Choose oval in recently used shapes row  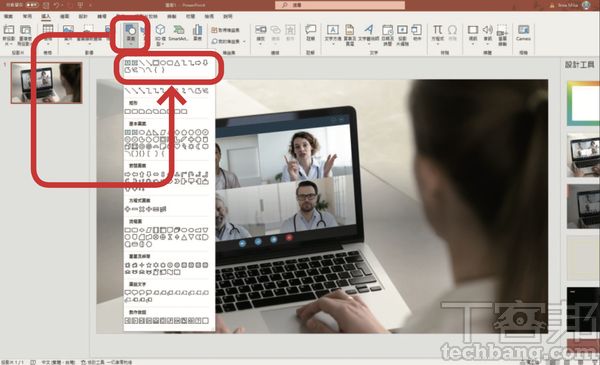pyautogui.click(x=163, y=63)
